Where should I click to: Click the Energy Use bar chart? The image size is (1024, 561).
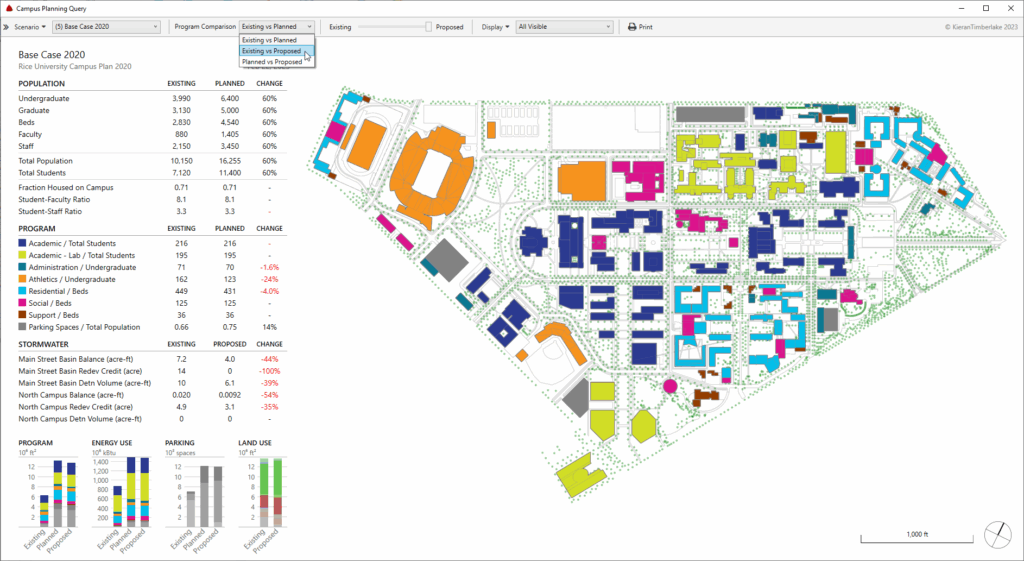click(x=126, y=495)
